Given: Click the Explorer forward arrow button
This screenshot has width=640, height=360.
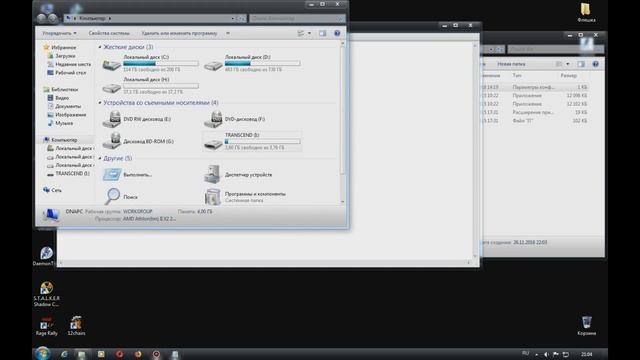Looking at the screenshot, I should [53, 18].
